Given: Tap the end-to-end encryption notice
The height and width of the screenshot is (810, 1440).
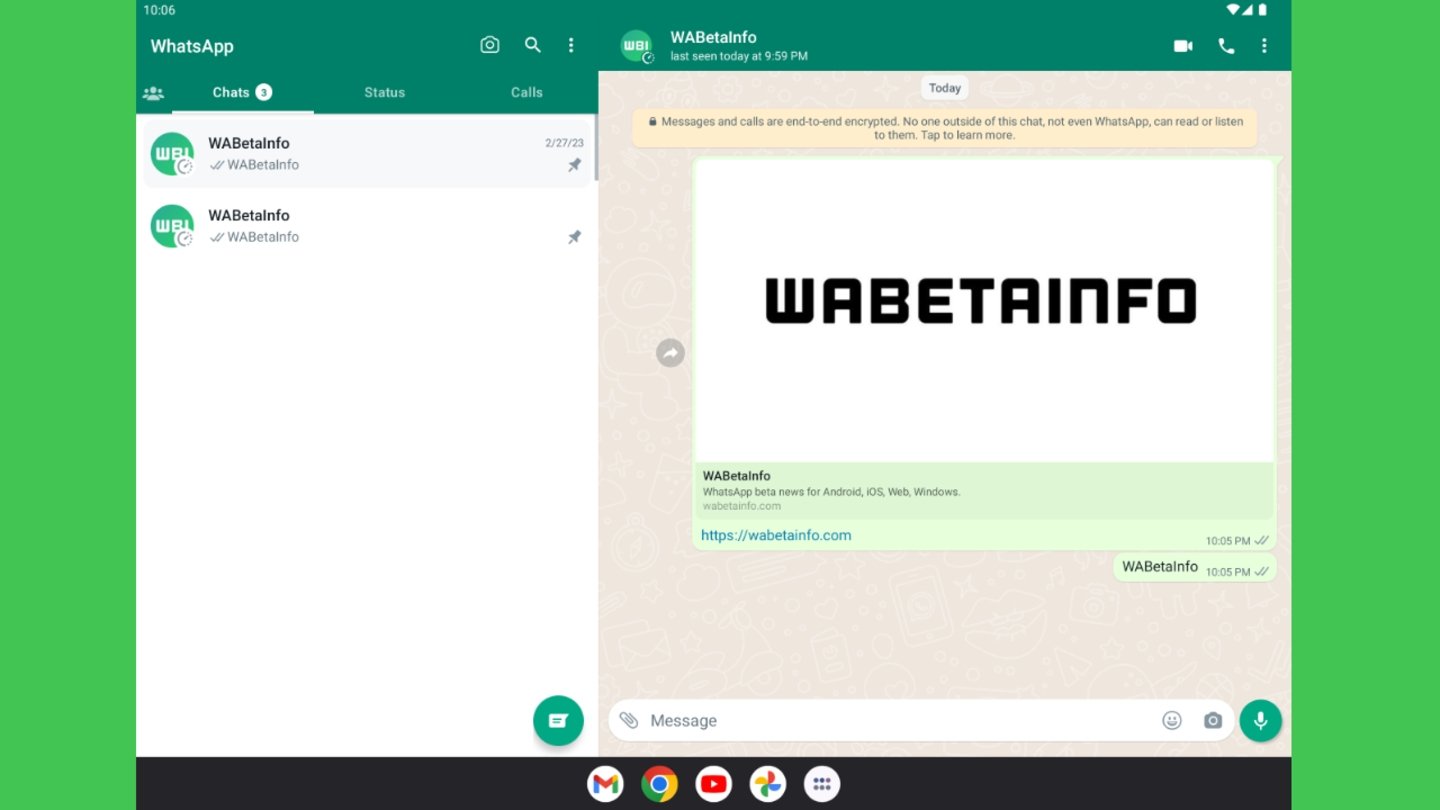Looking at the screenshot, I should [x=944, y=128].
